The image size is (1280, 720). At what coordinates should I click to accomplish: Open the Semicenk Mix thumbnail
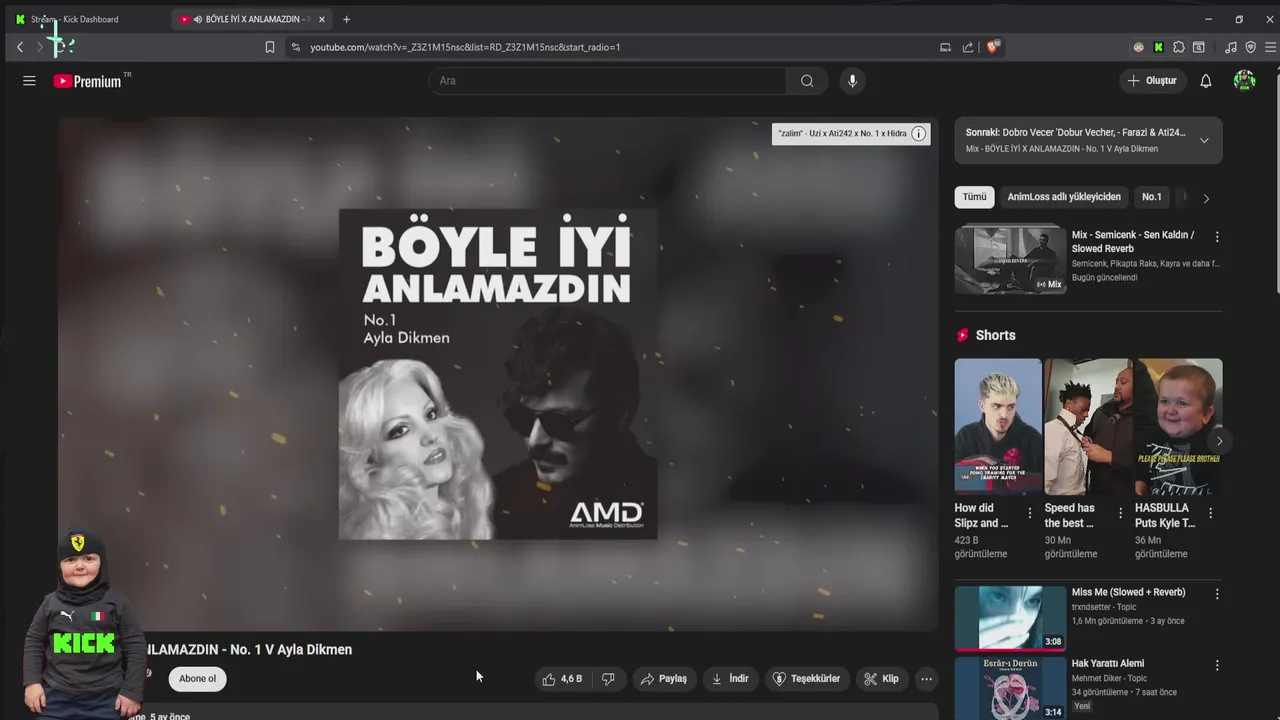tap(1010, 259)
